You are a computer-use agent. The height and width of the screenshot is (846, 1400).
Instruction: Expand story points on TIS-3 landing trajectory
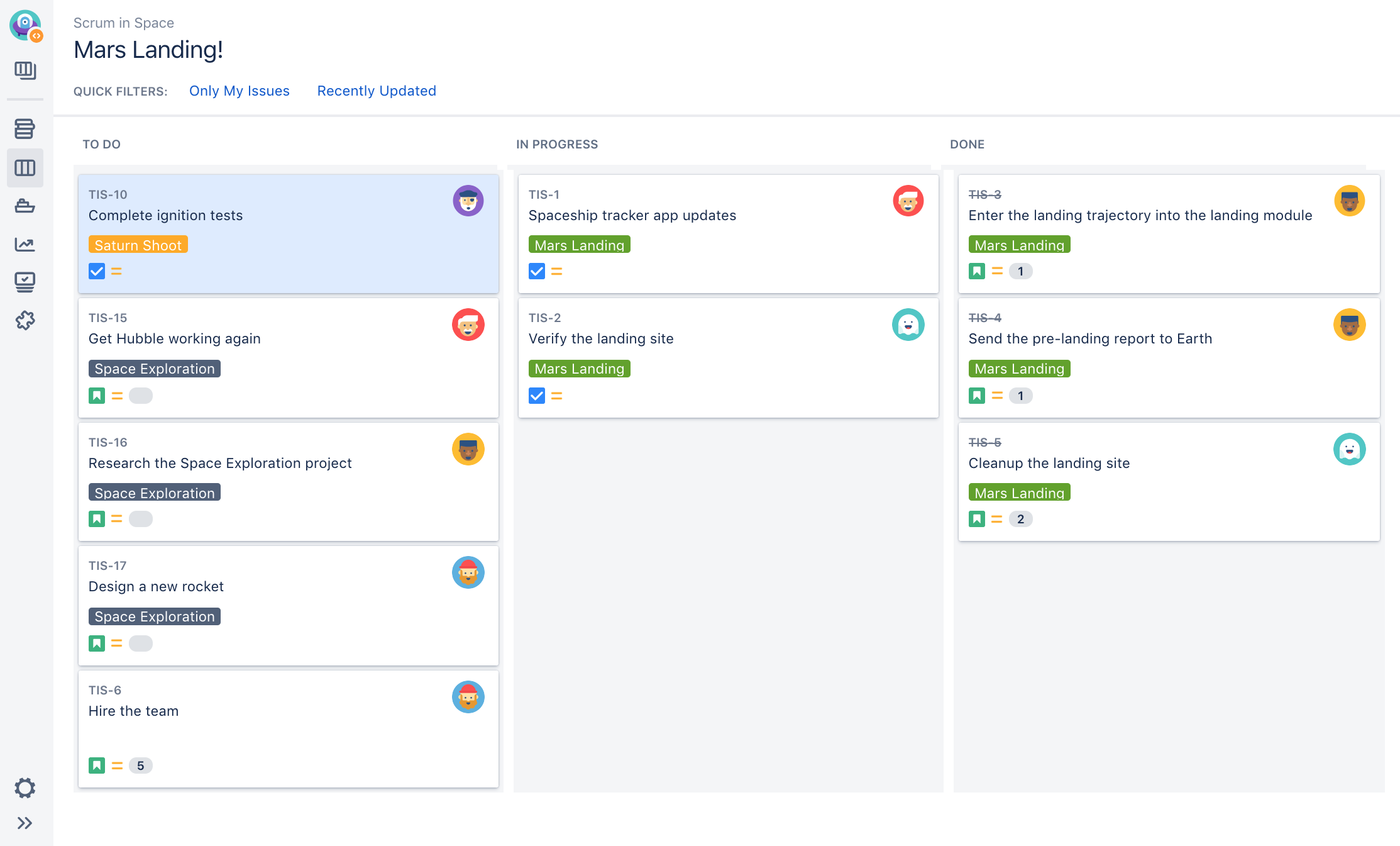(1021, 271)
